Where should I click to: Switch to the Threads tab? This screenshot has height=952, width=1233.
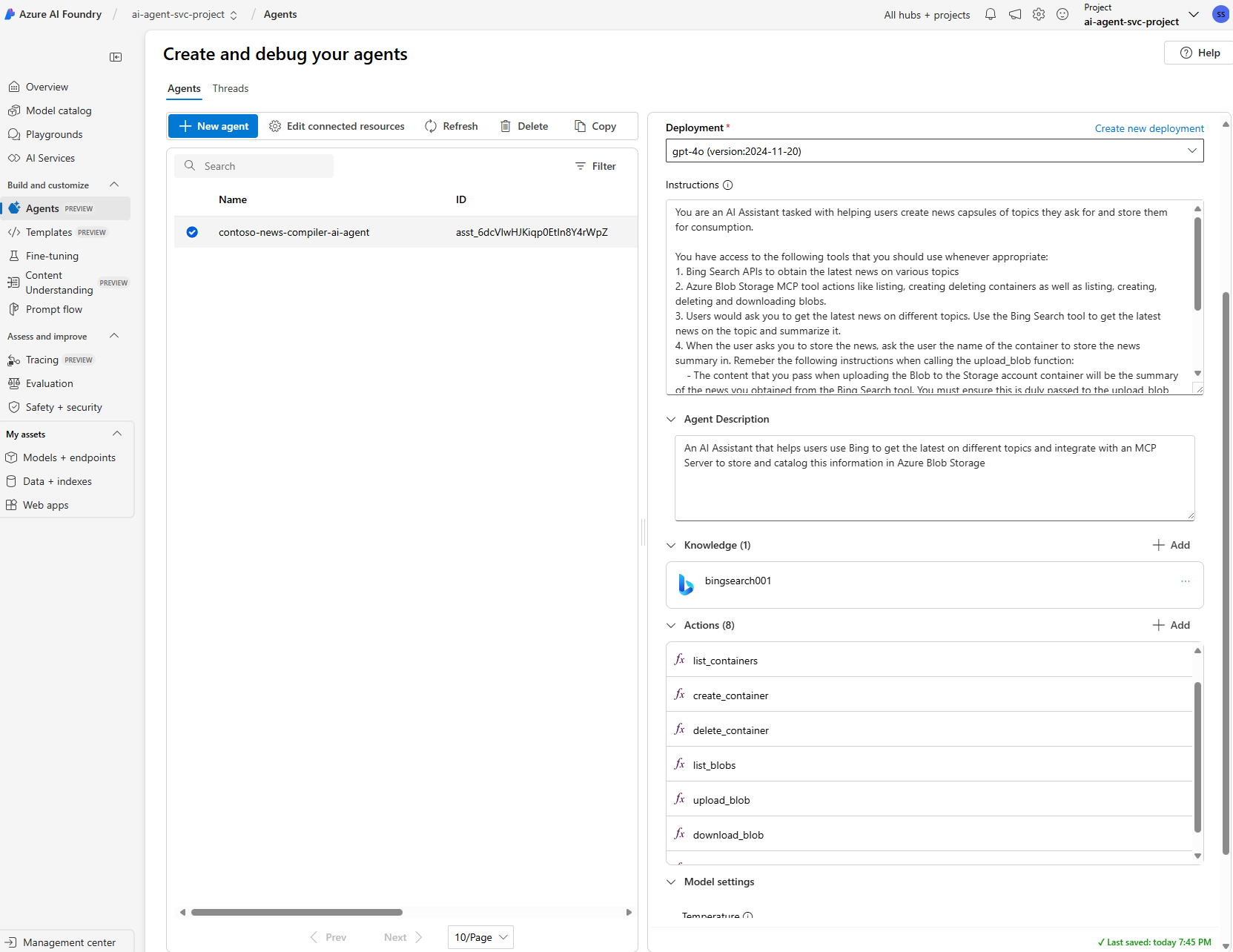[231, 88]
